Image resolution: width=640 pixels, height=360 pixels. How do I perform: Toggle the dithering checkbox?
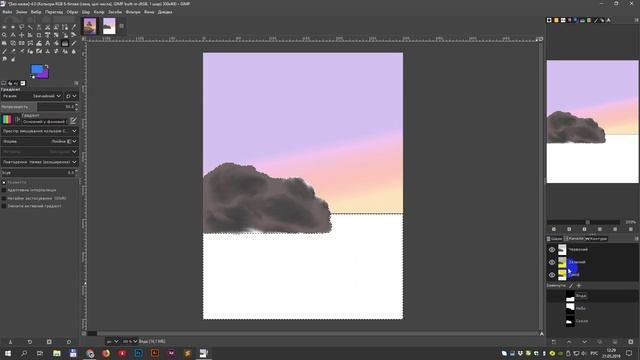[x=4, y=182]
